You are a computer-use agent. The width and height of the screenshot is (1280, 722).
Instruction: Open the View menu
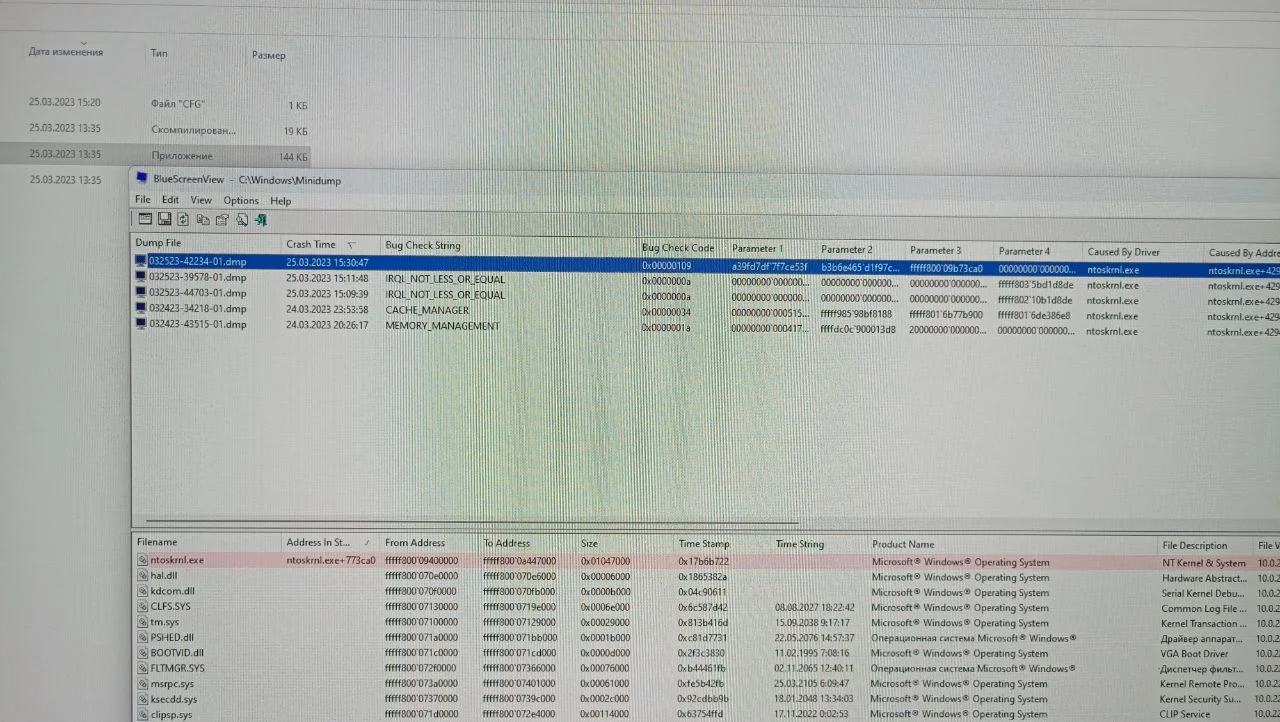click(201, 200)
